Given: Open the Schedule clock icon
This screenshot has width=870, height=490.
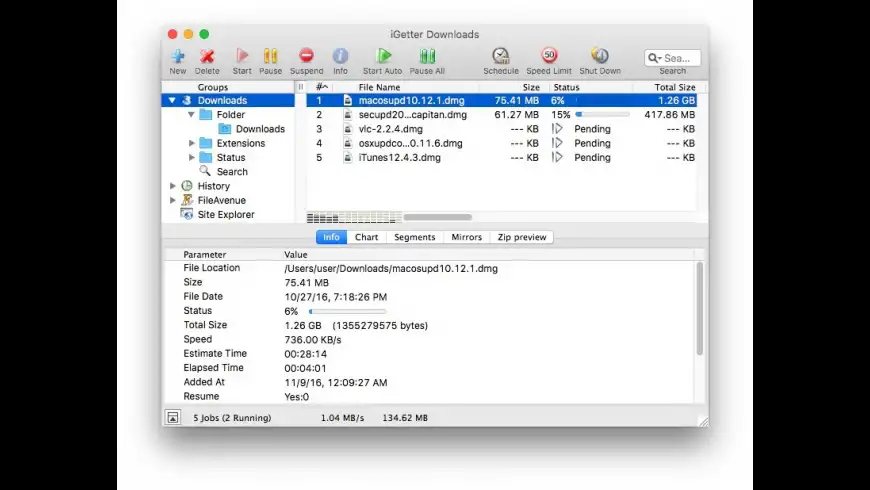Looking at the screenshot, I should click(x=501, y=56).
